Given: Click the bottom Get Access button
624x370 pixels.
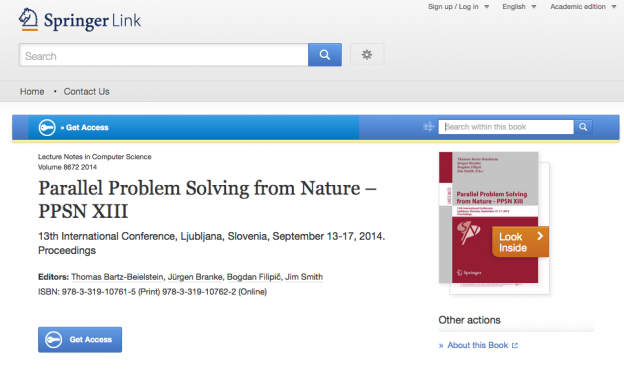Looking at the screenshot, I should pos(80,340).
